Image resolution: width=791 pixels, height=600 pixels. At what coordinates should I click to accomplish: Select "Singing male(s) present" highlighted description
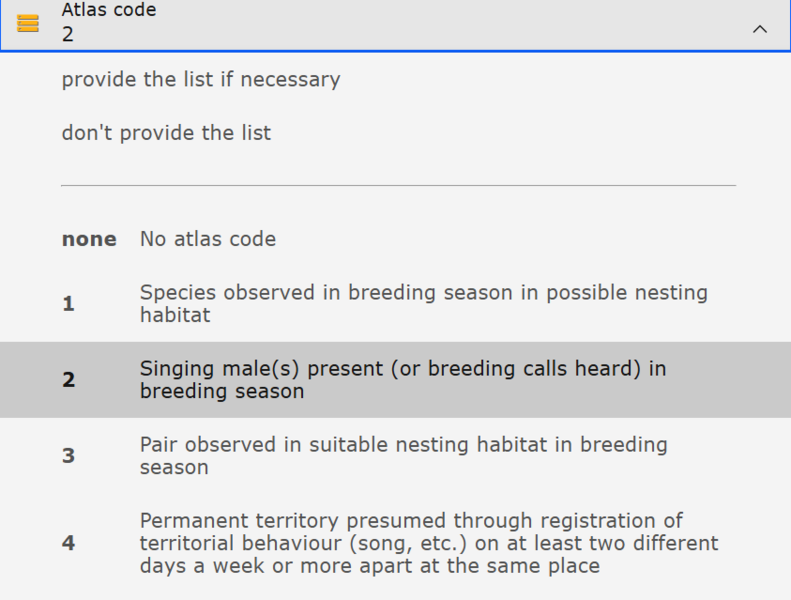402,369
